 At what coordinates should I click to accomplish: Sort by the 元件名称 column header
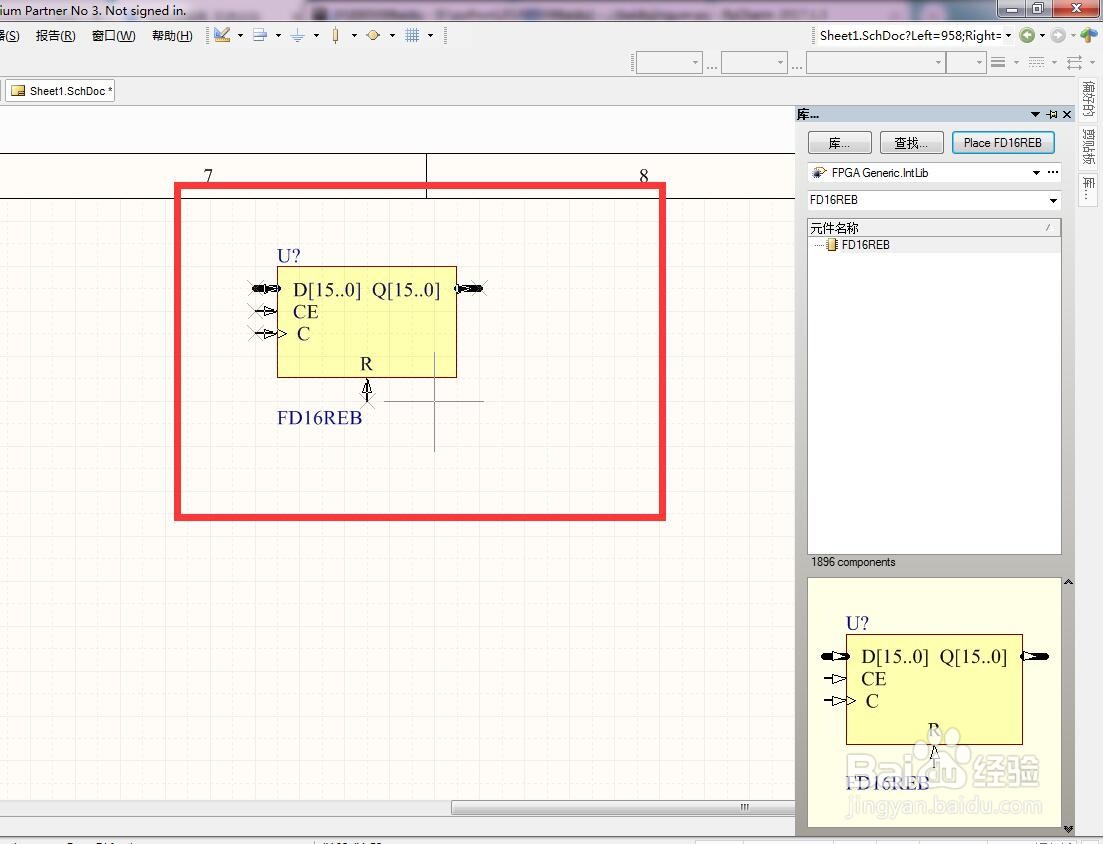933,228
